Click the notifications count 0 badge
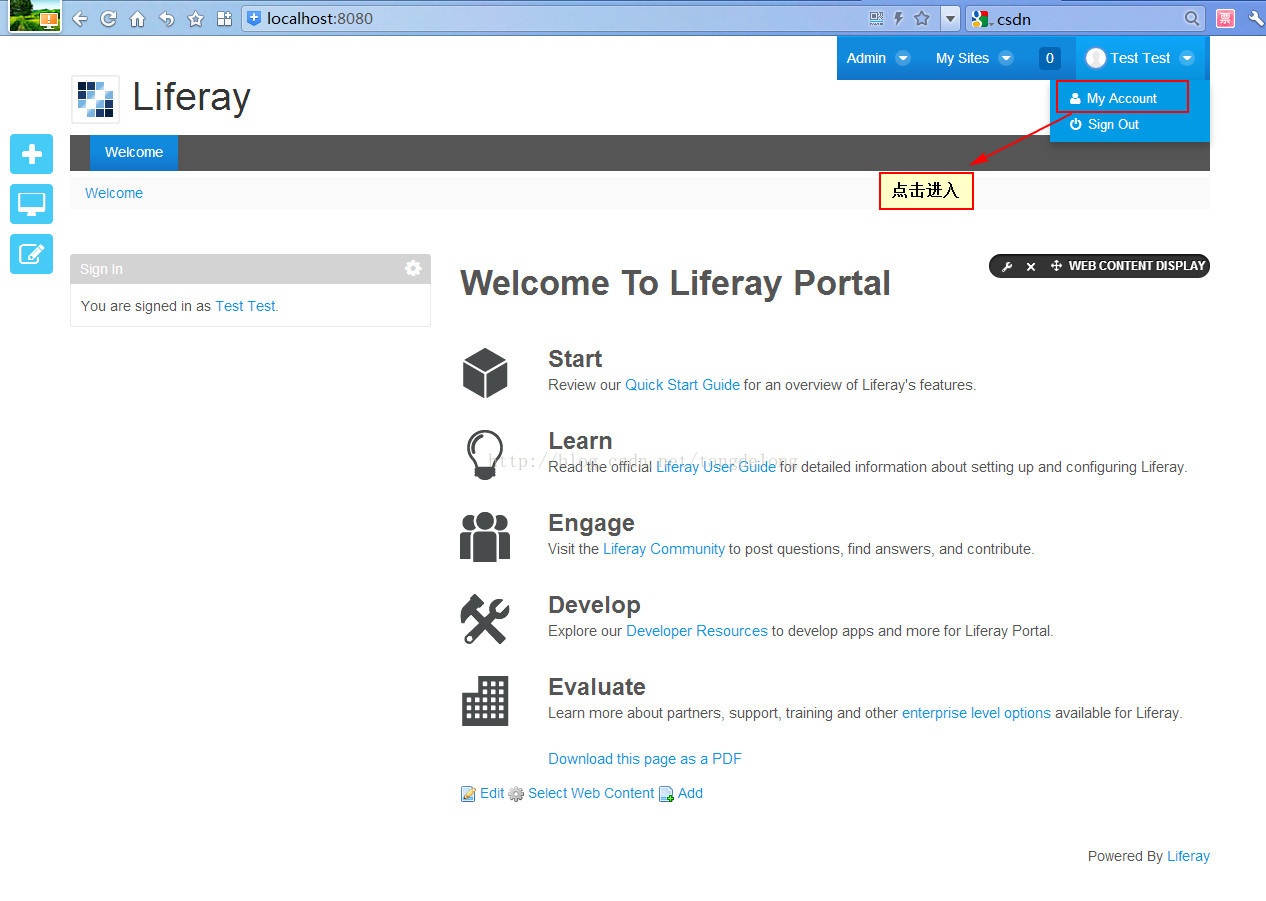This screenshot has height=901, width=1266. [x=1049, y=58]
